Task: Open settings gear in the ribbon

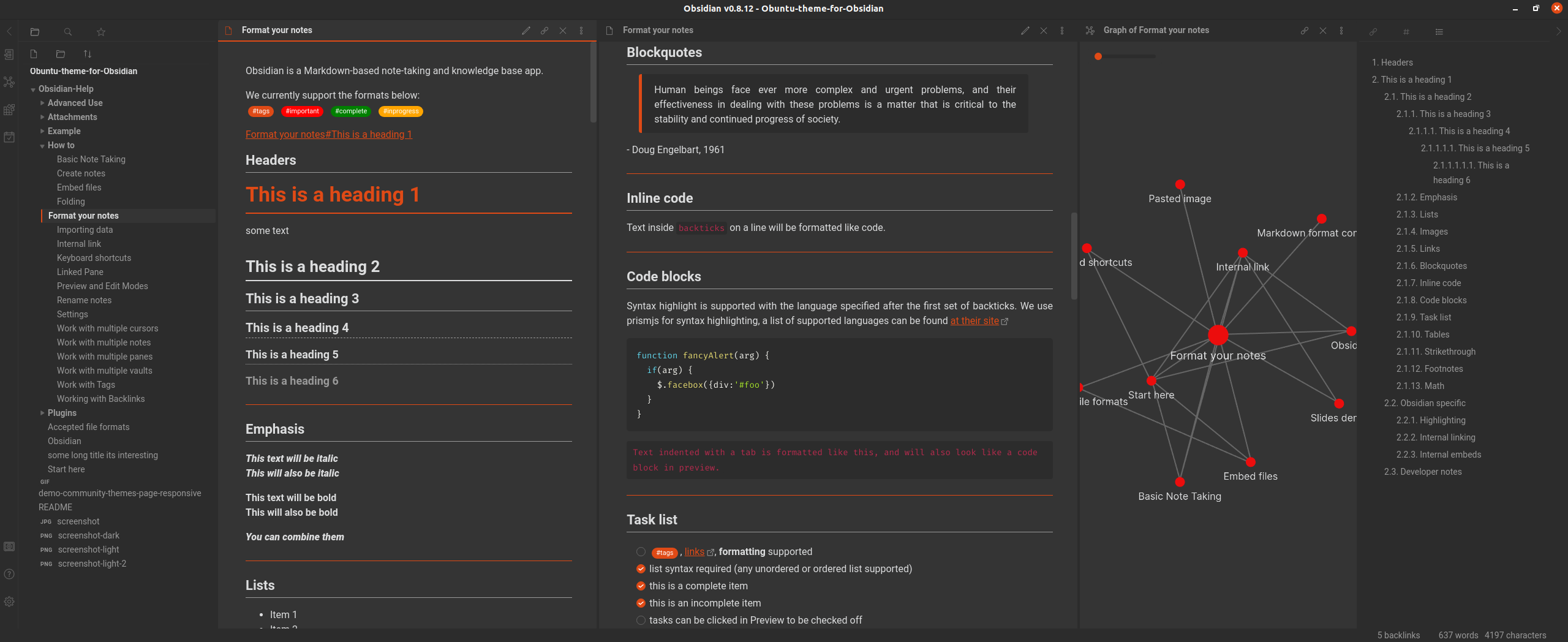Action: pos(9,602)
